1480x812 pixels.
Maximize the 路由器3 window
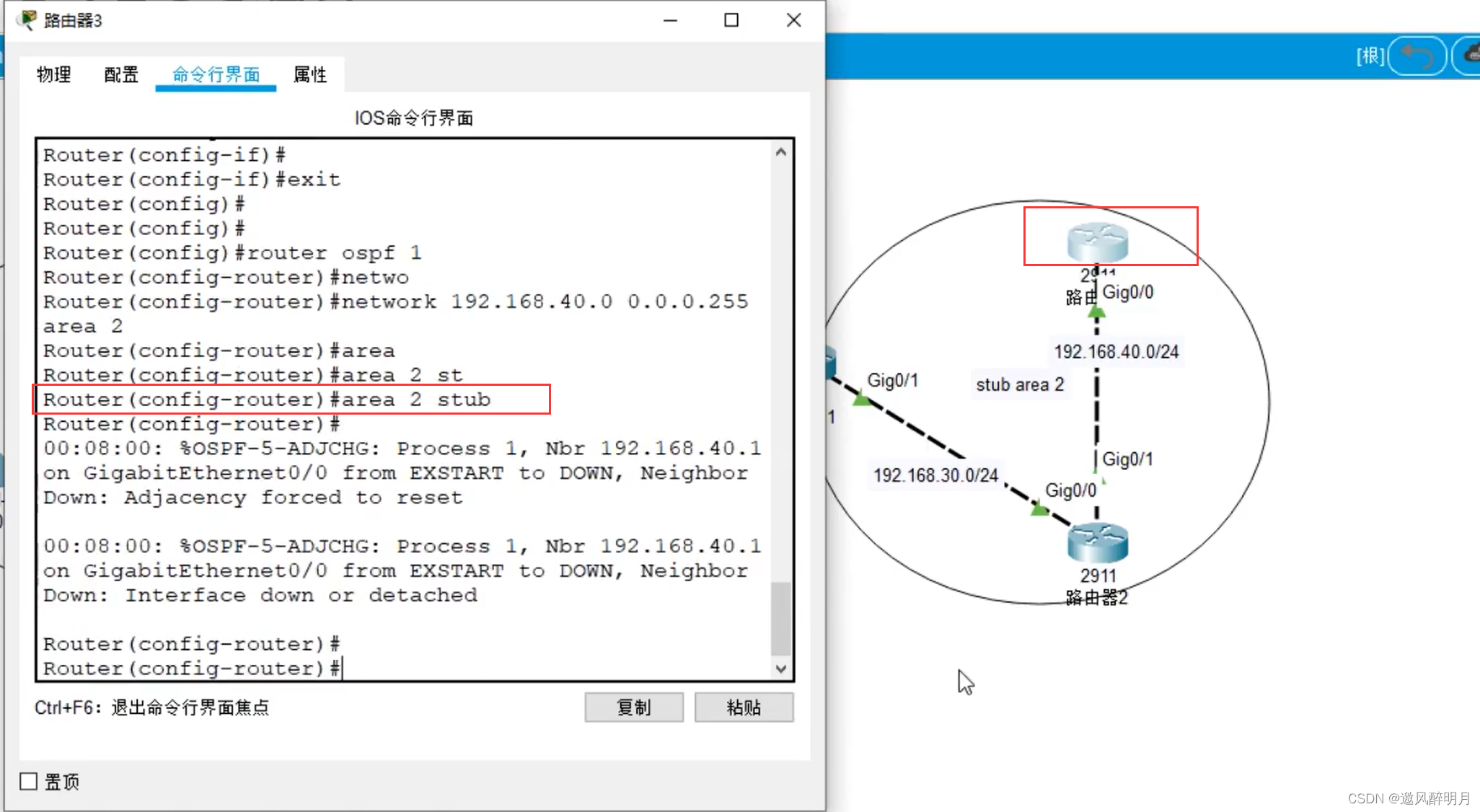pyautogui.click(x=731, y=20)
